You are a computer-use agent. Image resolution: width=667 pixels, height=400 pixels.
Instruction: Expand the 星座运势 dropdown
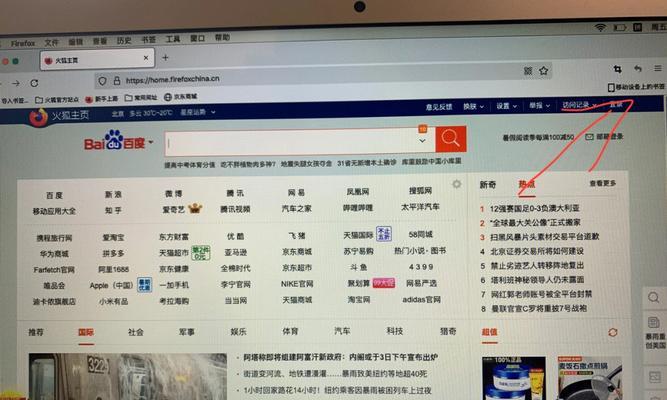click(197, 112)
